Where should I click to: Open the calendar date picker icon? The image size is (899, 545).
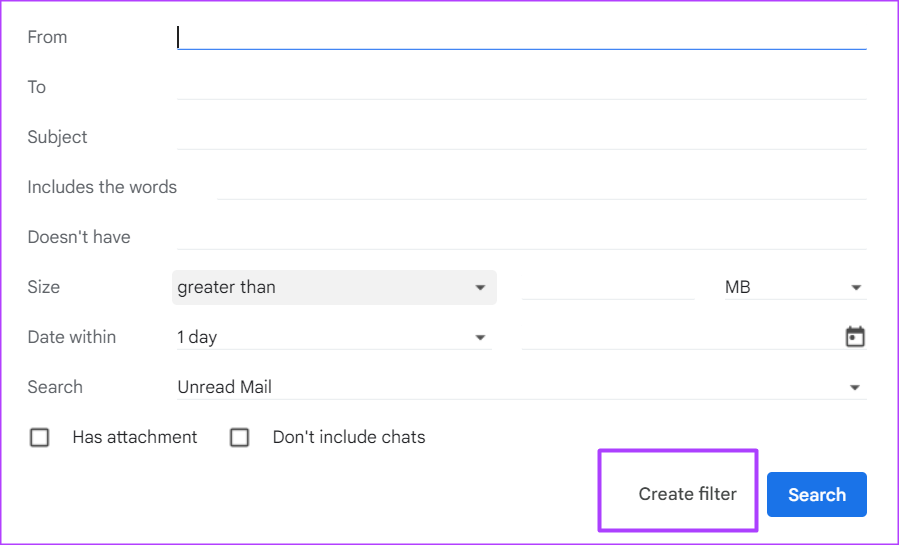click(x=855, y=337)
